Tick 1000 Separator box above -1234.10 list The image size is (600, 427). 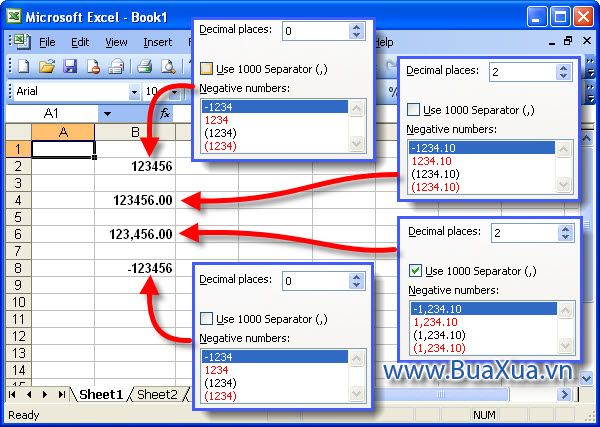413,110
